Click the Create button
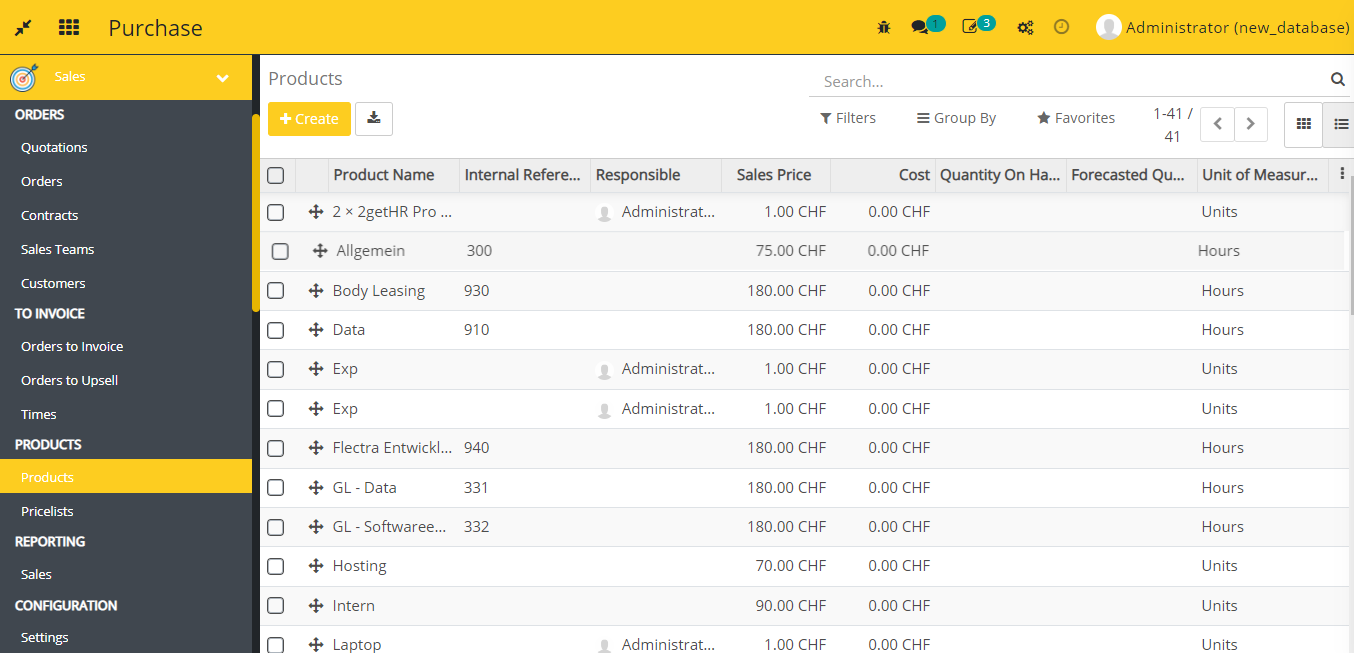This screenshot has width=1354, height=653. [x=309, y=118]
